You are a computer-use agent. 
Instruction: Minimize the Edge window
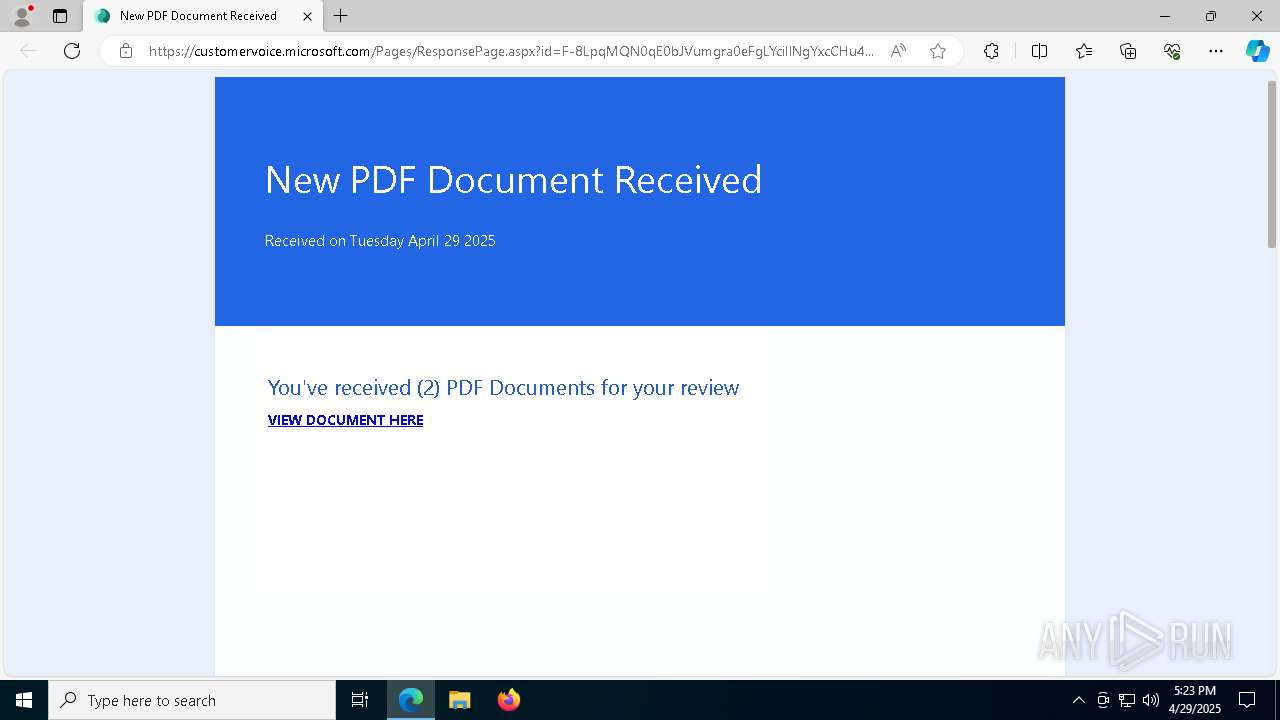coord(1165,16)
